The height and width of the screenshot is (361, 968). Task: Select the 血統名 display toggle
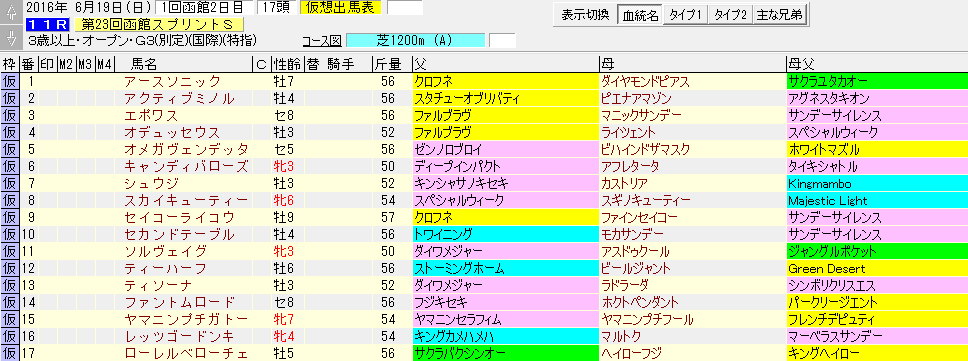(640, 15)
